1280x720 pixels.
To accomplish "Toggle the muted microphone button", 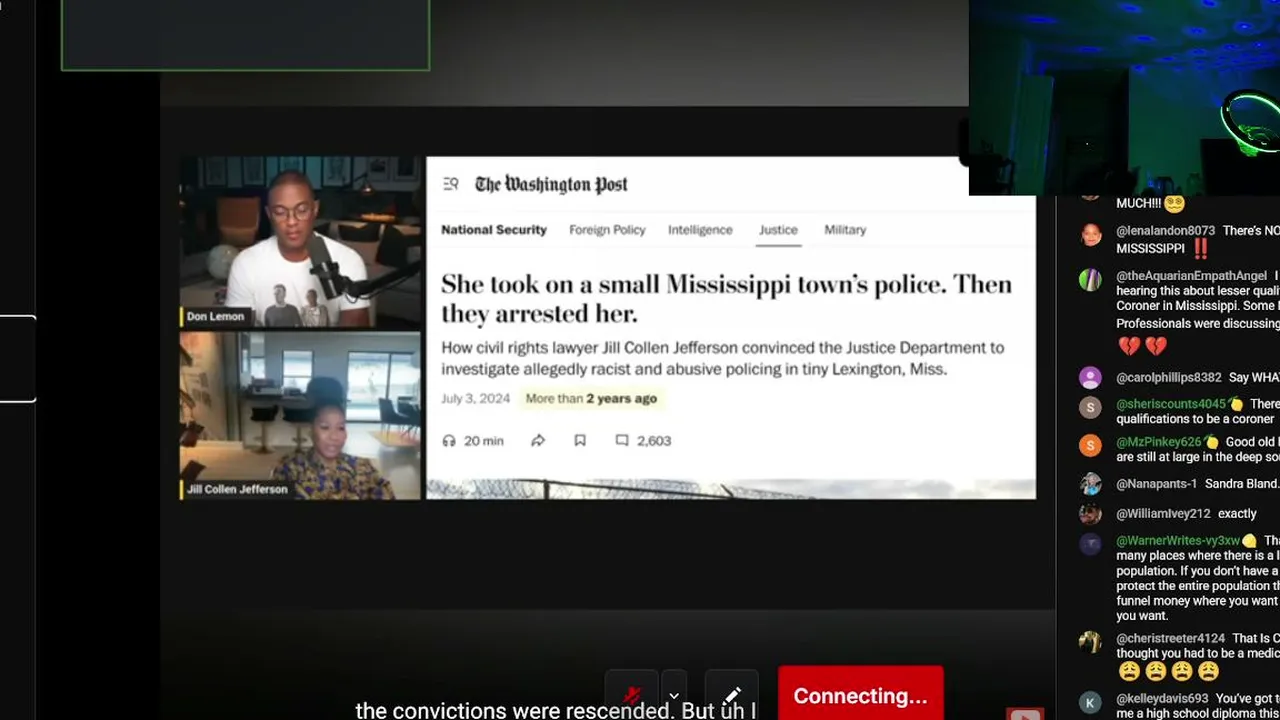I will [x=632, y=695].
